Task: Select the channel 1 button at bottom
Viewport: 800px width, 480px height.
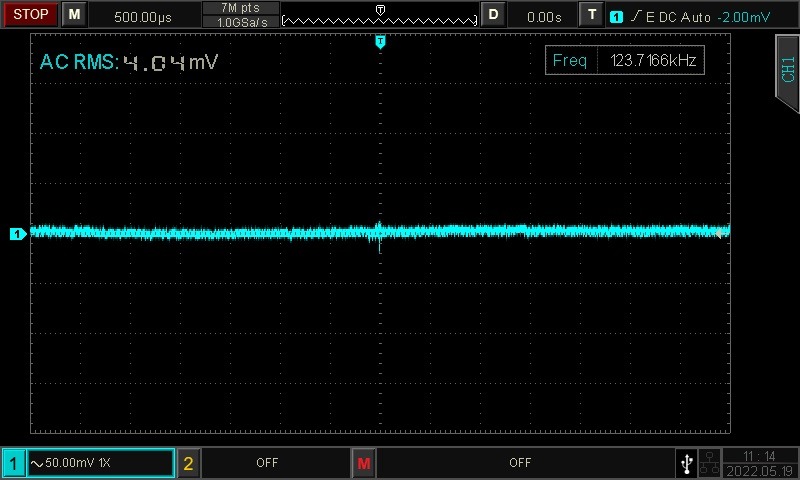Action: point(13,463)
